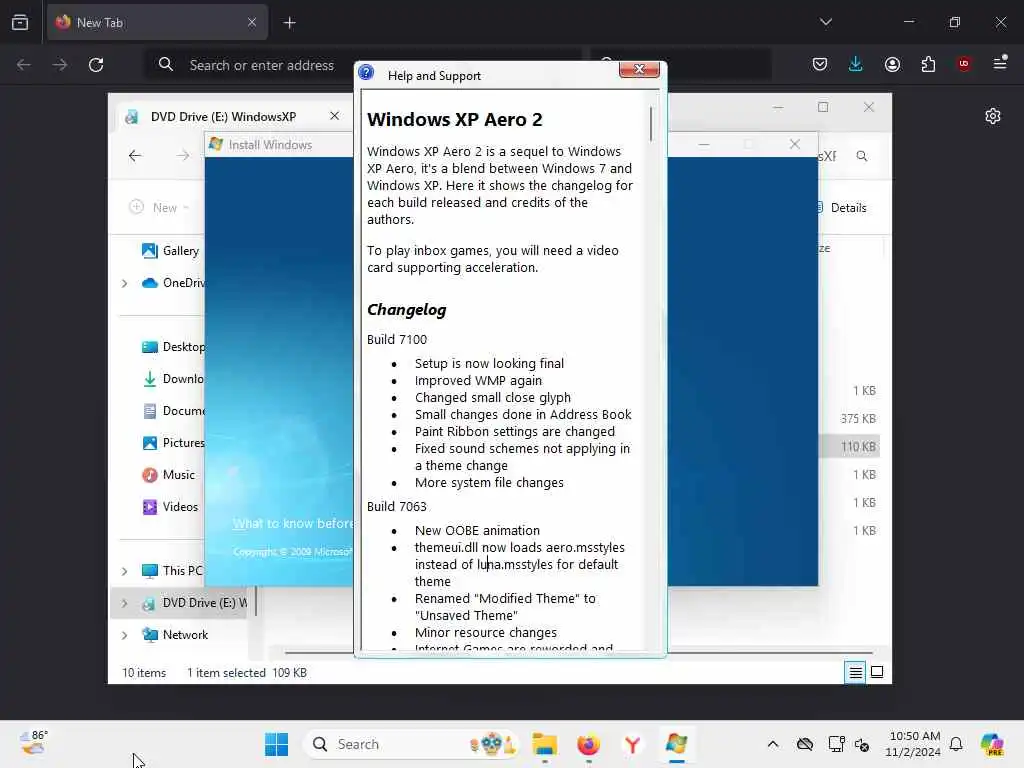Open Music folder in sidebar
1024x768 pixels.
(x=168, y=475)
